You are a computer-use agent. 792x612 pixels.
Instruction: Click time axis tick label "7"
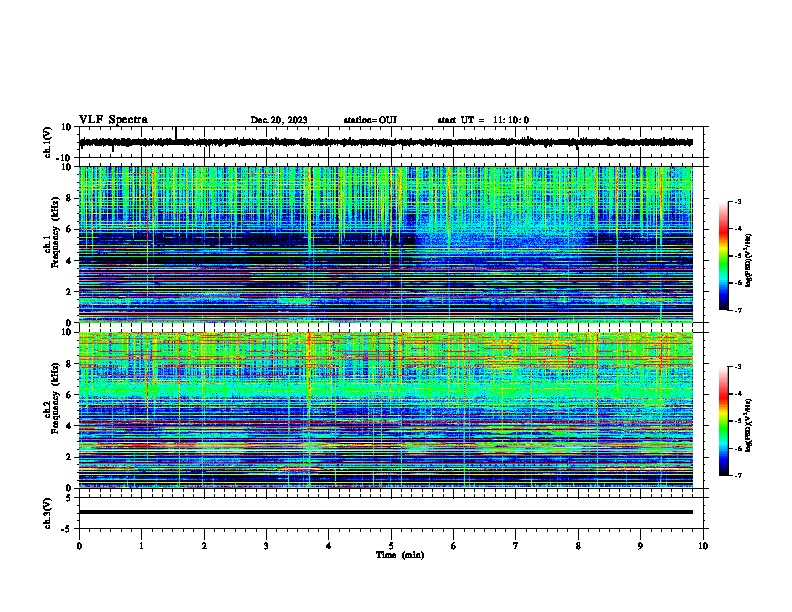coord(516,546)
